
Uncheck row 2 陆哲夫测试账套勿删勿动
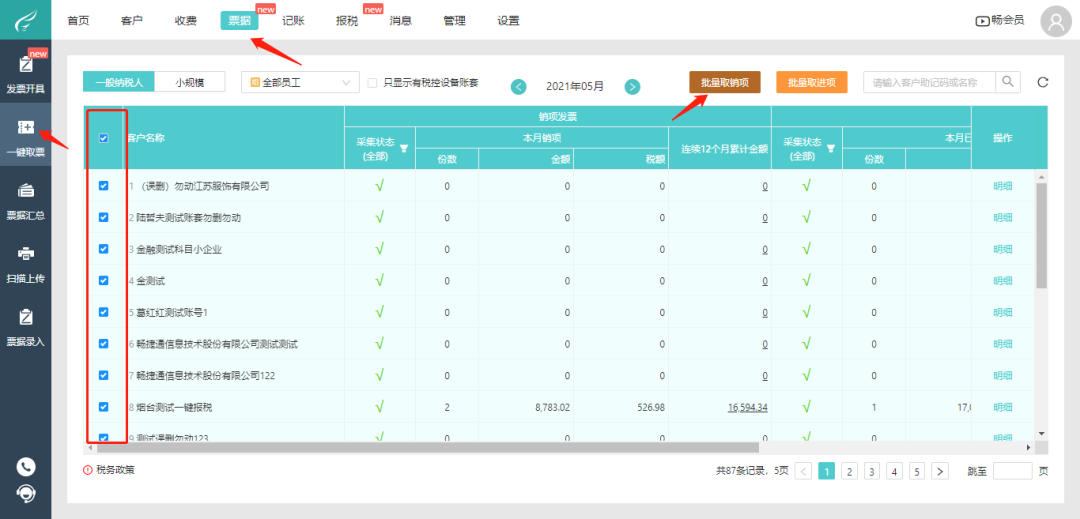104,217
